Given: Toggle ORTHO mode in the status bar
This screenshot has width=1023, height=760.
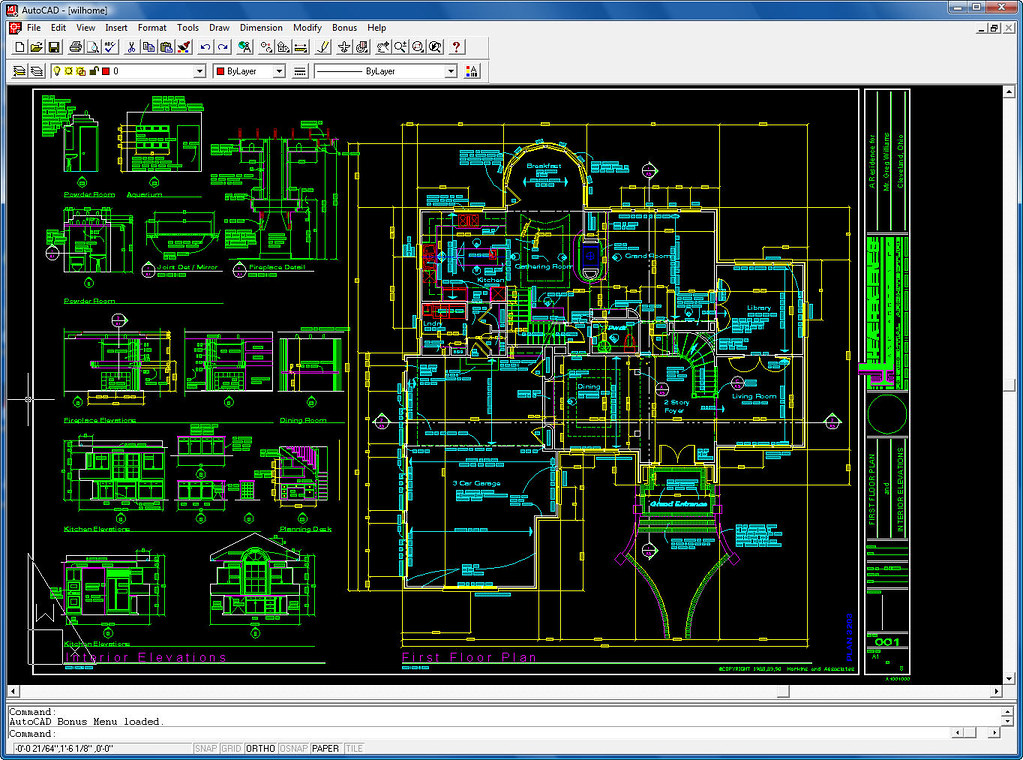Looking at the screenshot, I should (x=261, y=748).
